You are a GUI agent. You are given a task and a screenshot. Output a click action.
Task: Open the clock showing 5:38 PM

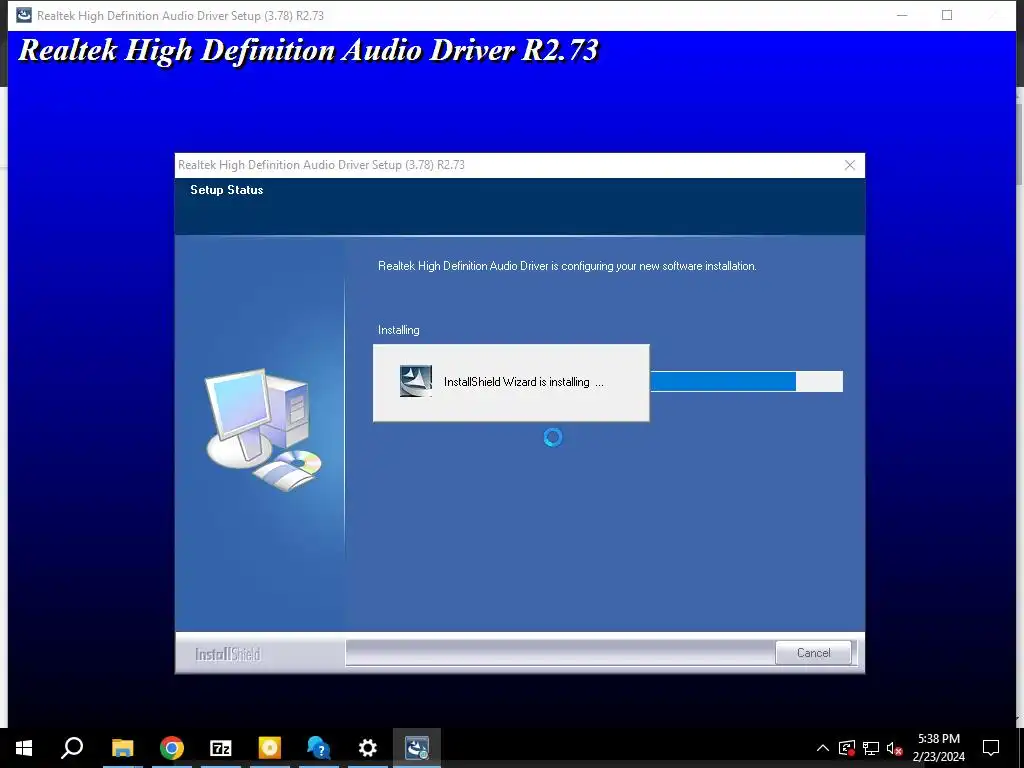[938, 748]
